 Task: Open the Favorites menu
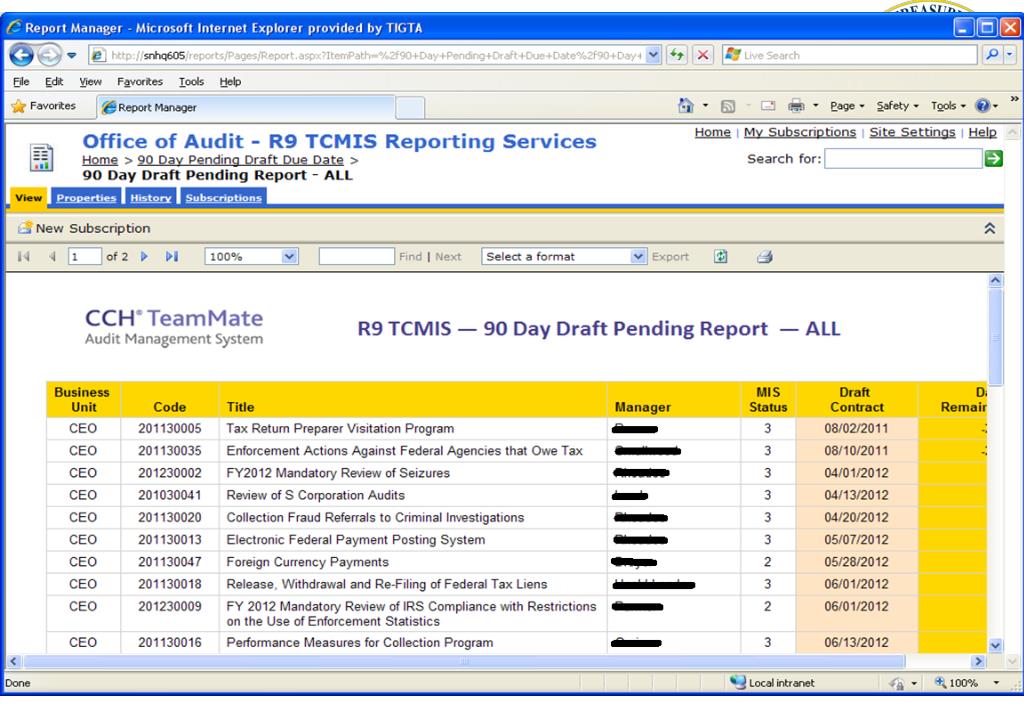[140, 82]
